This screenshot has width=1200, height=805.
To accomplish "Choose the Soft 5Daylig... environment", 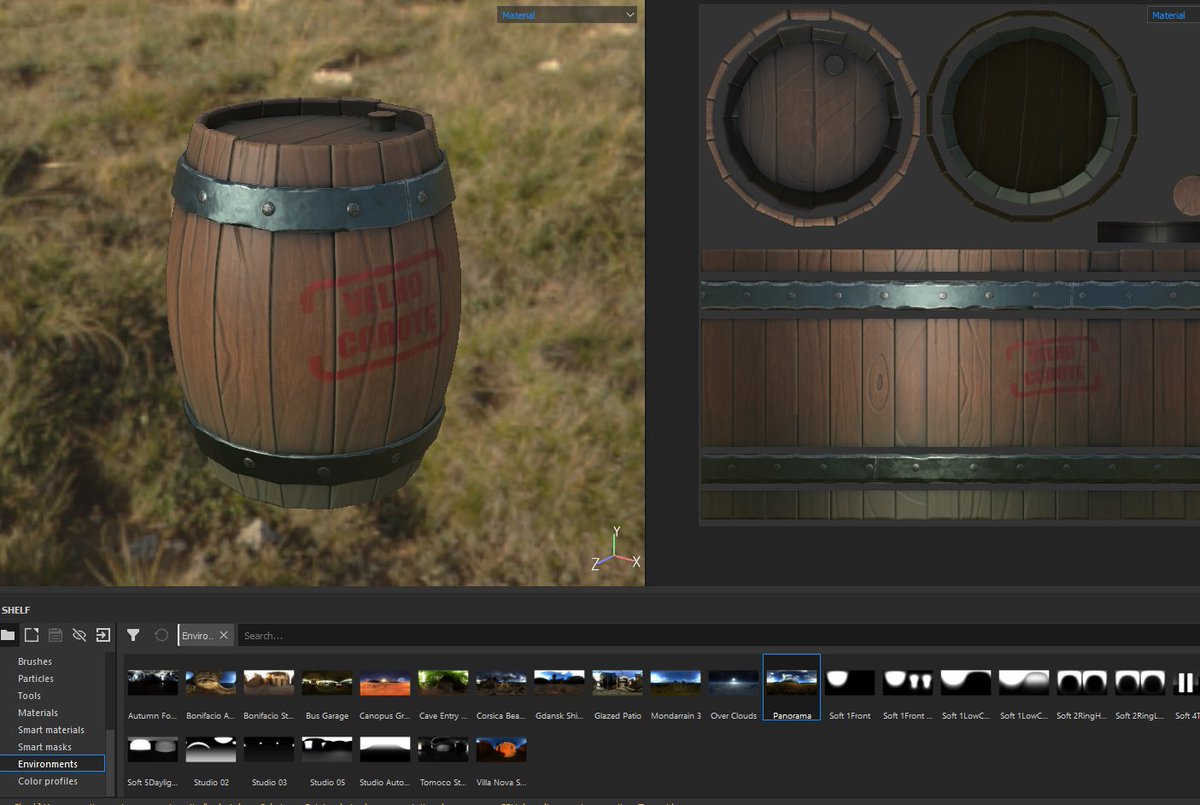I will coord(153,750).
